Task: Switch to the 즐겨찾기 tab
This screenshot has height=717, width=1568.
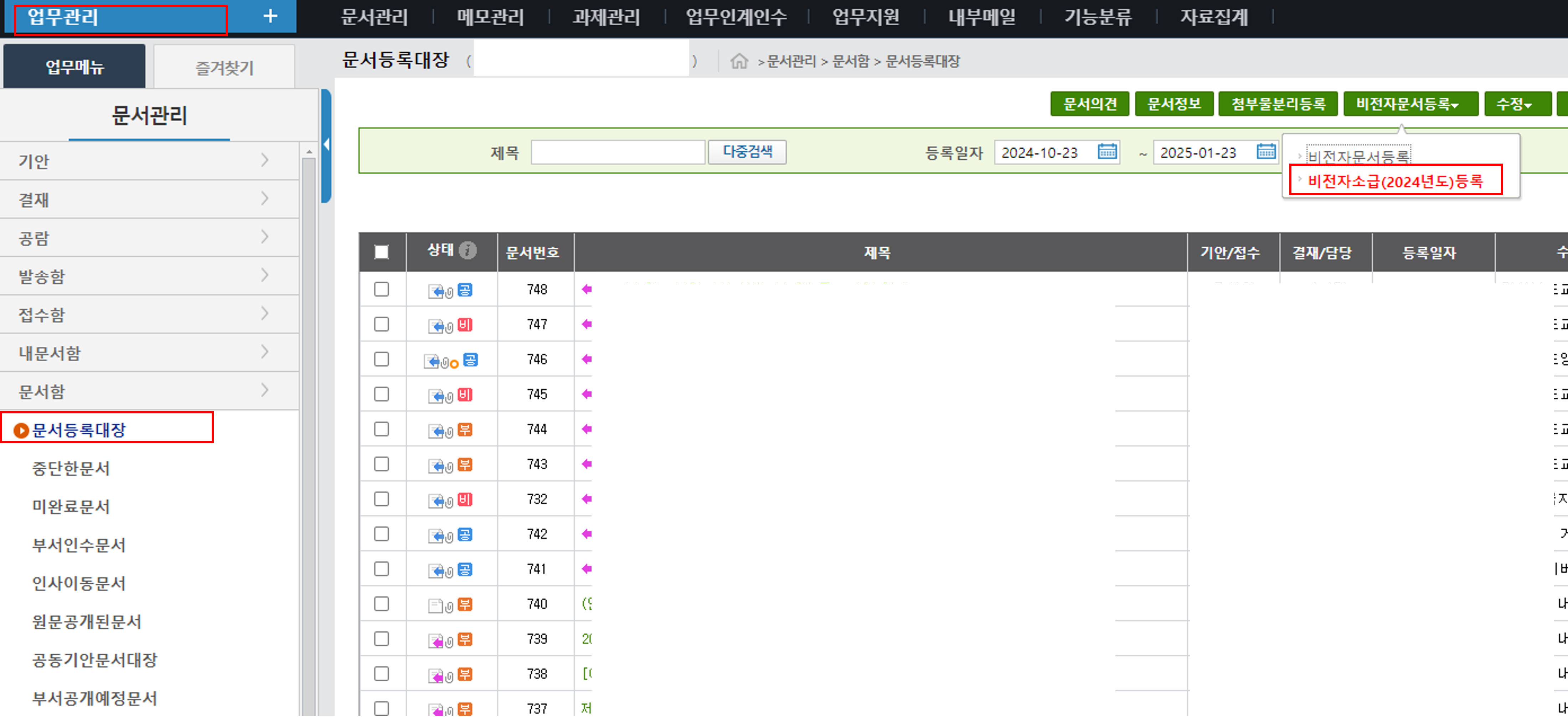Action: (224, 68)
